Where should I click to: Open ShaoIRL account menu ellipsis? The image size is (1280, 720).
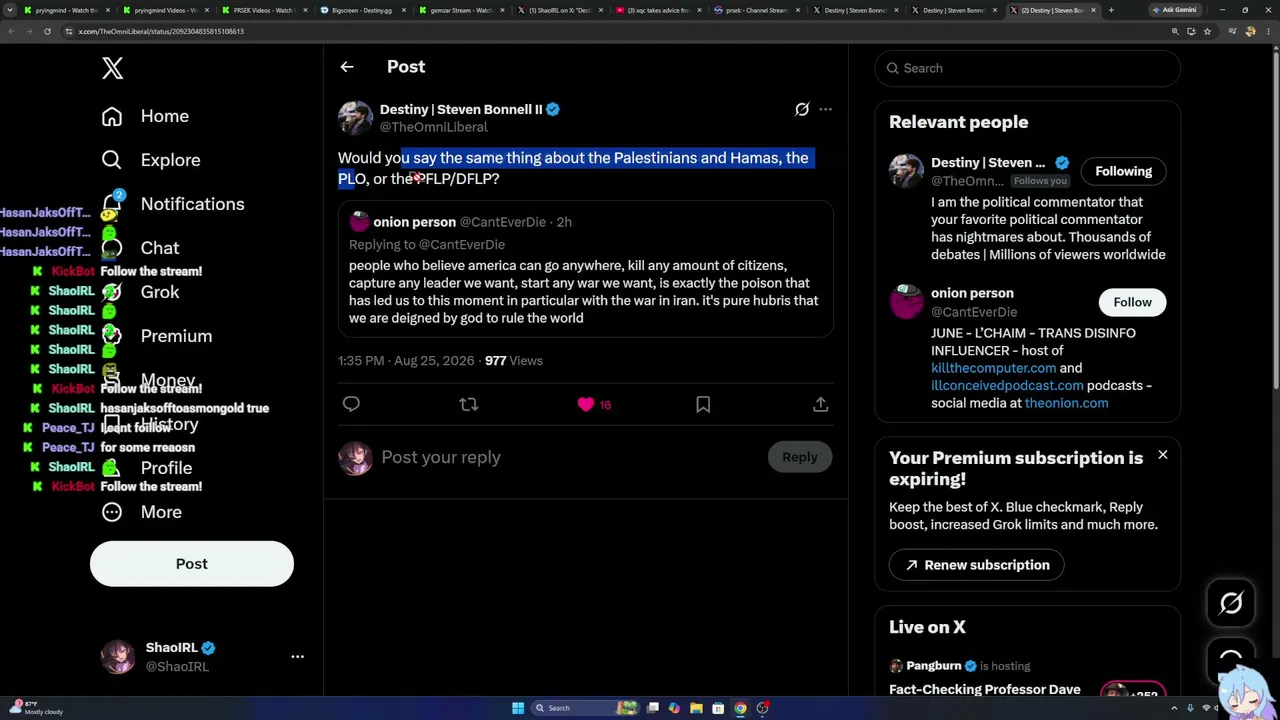[297, 657]
